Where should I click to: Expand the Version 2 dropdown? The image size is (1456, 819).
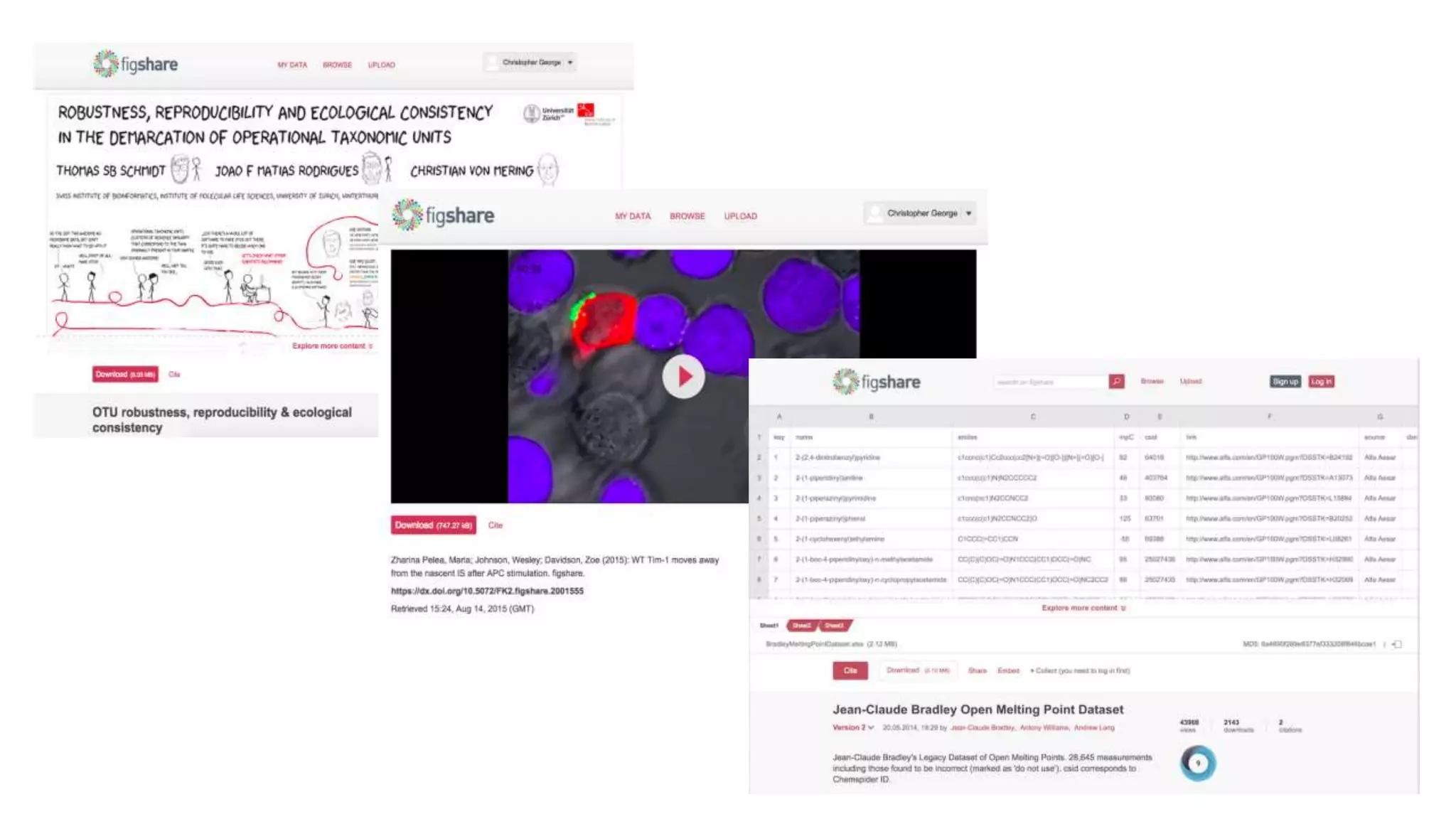click(x=853, y=727)
